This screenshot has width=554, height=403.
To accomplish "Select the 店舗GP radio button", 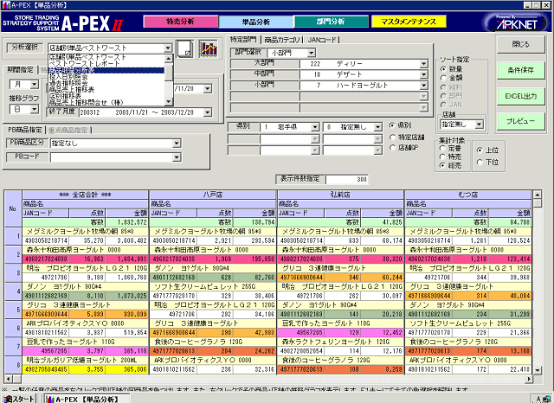I will tap(392, 148).
